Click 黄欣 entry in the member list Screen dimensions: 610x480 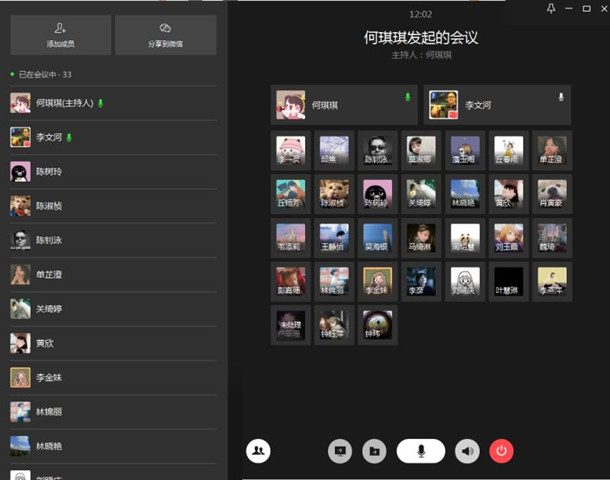tap(45, 343)
